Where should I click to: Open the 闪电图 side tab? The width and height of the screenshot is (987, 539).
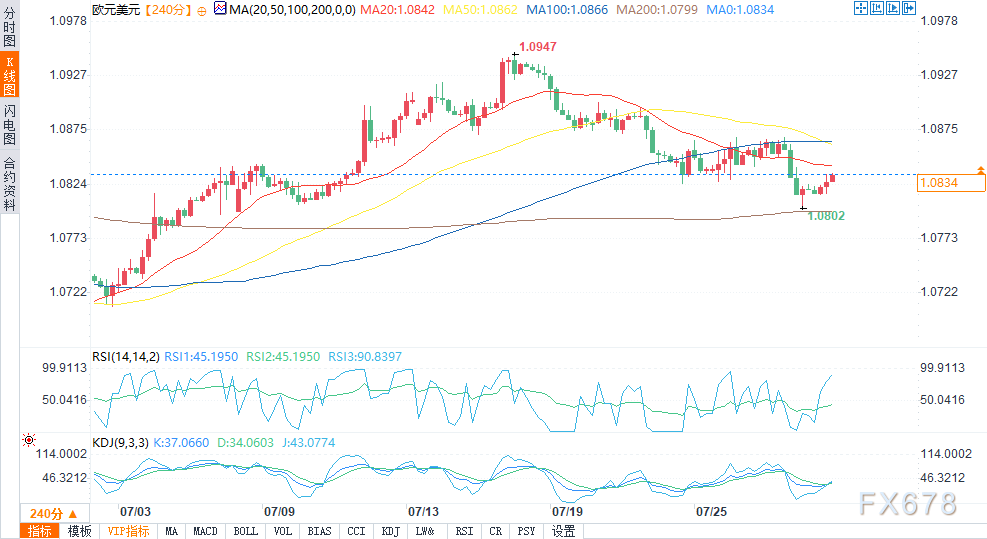coord(9,124)
